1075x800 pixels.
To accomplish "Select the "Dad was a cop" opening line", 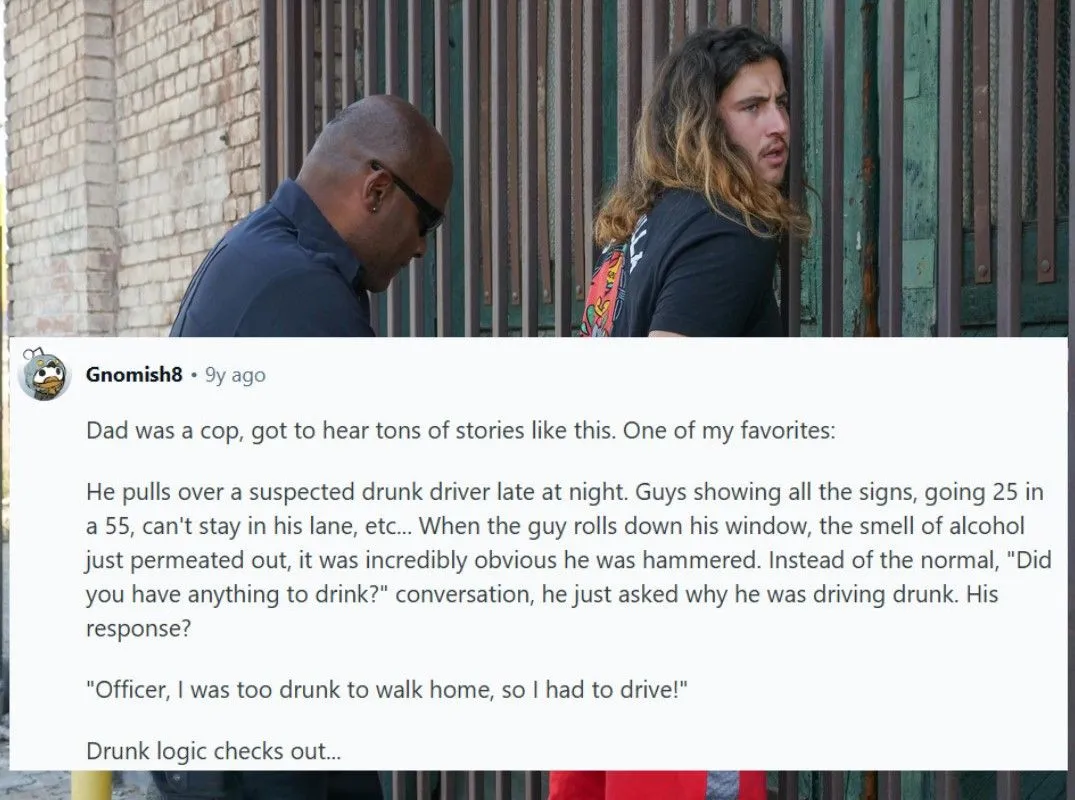I will point(461,431).
